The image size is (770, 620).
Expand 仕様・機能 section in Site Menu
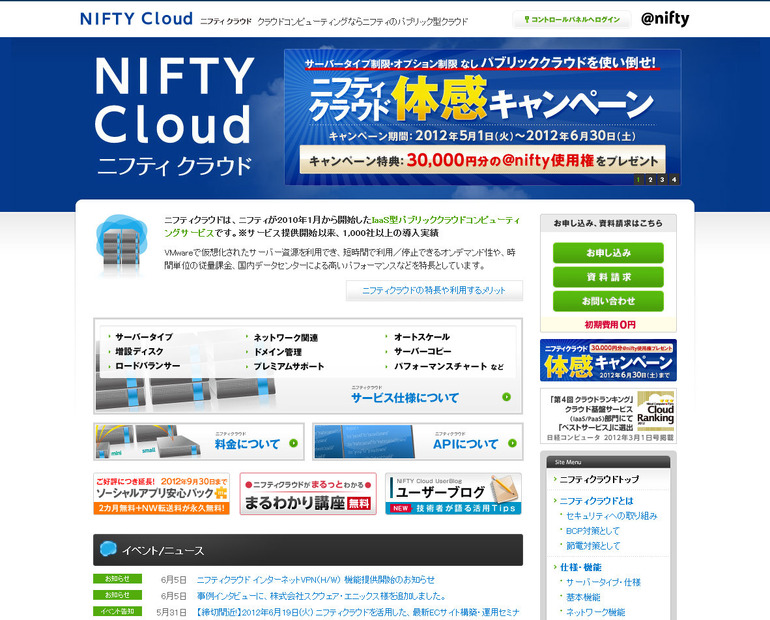[586, 566]
